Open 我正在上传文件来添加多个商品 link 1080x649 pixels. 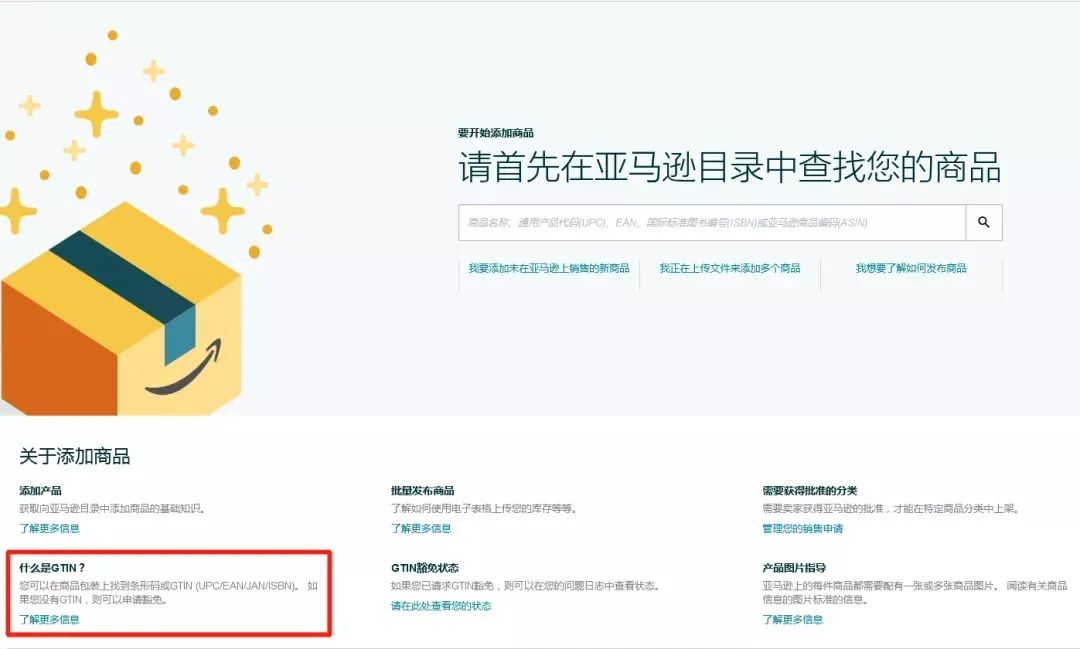tap(730, 268)
